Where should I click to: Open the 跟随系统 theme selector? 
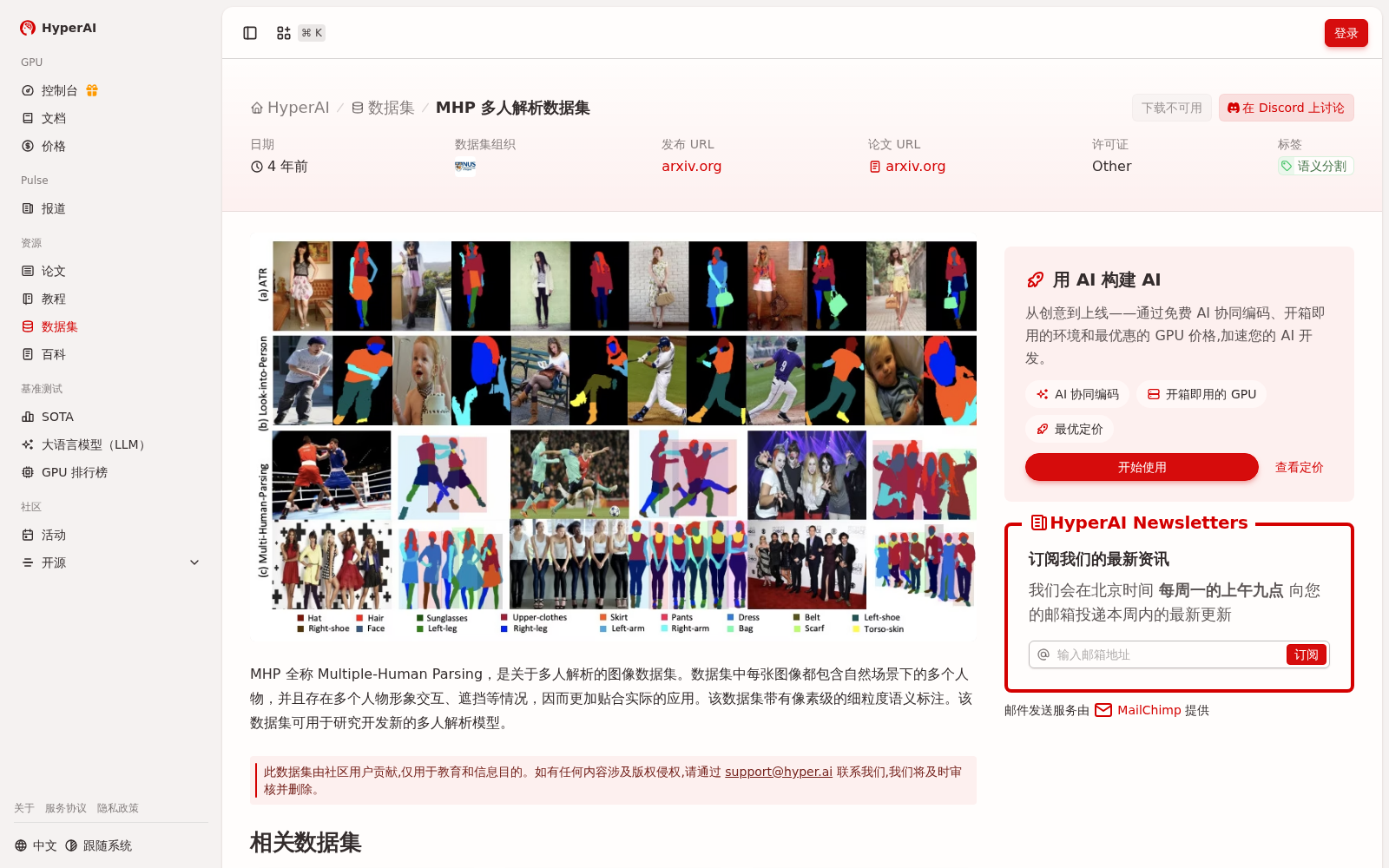tap(99, 845)
